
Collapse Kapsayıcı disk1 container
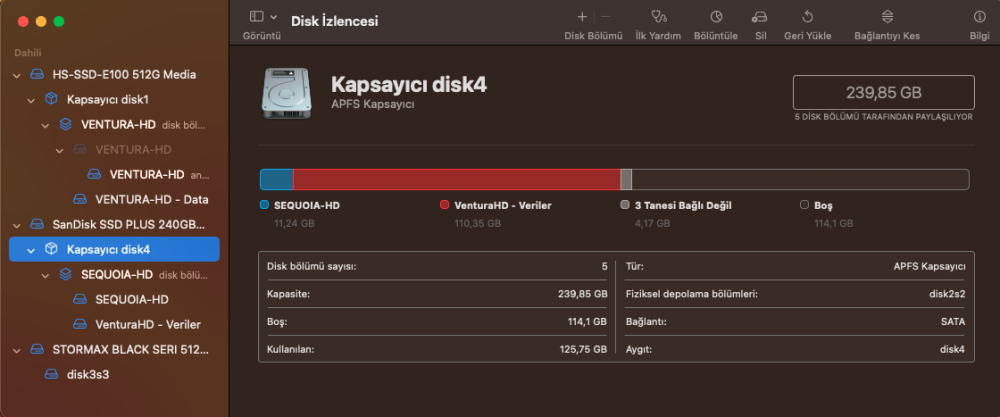[x=31, y=100]
